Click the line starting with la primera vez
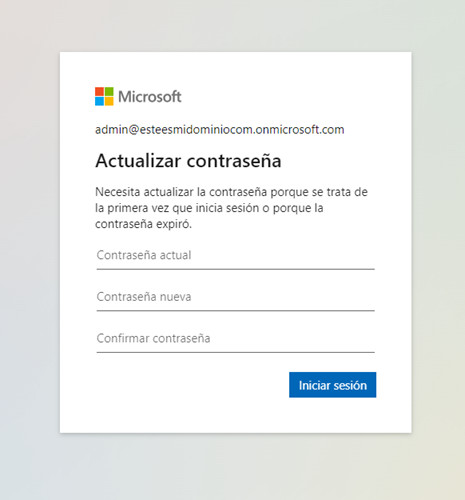 pyautogui.click(x=209, y=208)
